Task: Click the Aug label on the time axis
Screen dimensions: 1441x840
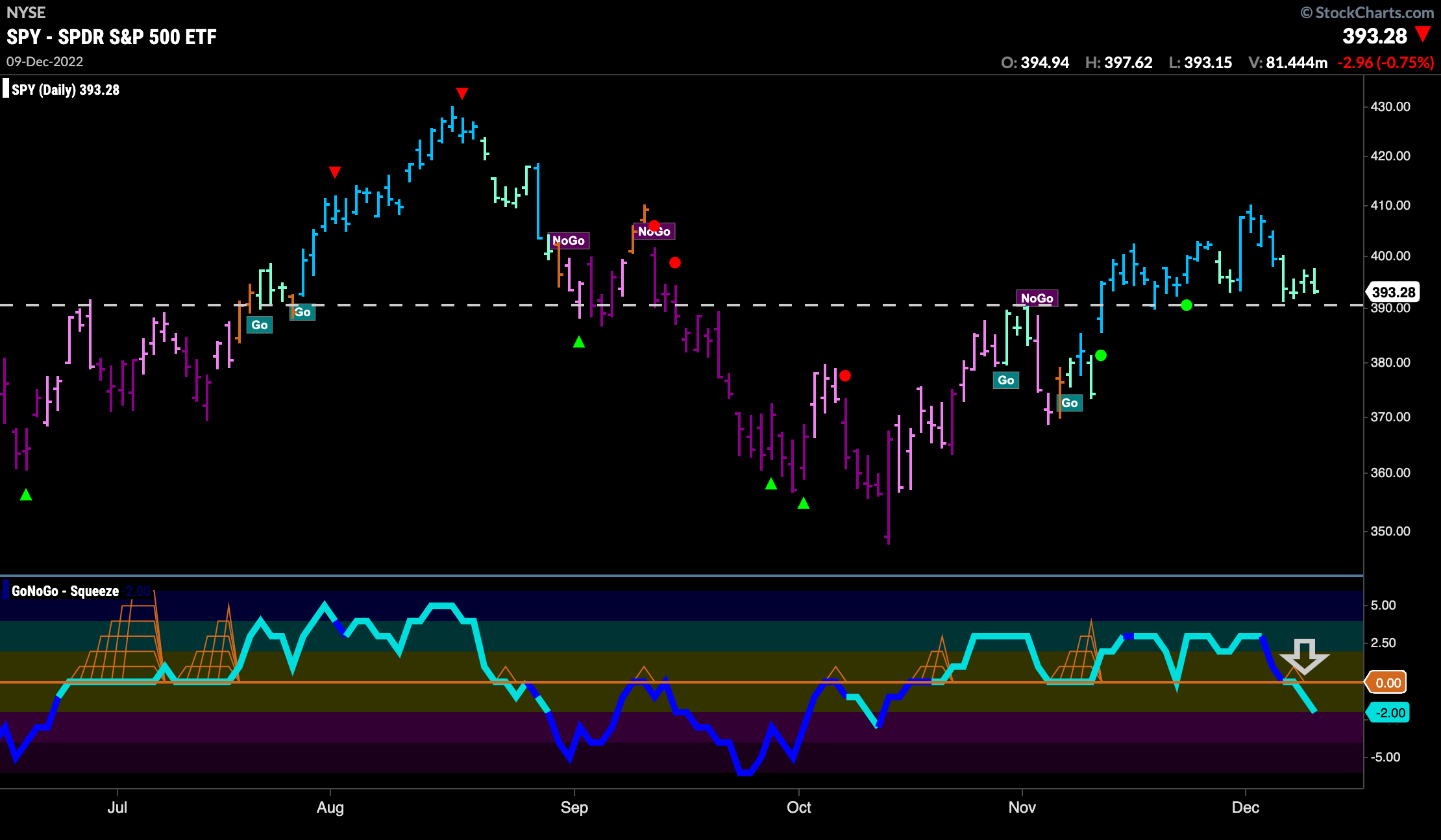Action: coord(330,807)
